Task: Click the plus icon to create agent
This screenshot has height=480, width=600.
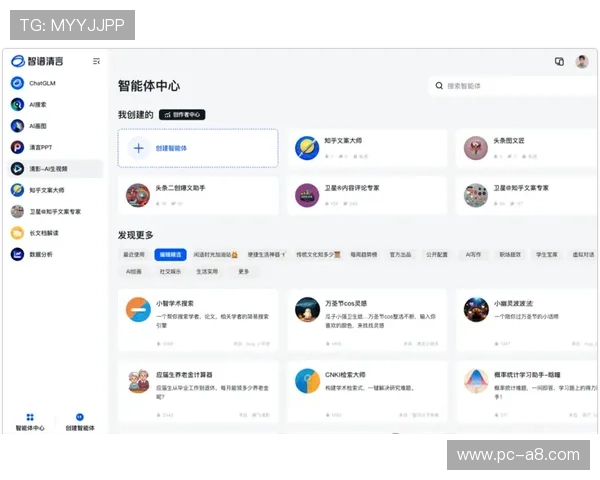Action: click(x=139, y=148)
